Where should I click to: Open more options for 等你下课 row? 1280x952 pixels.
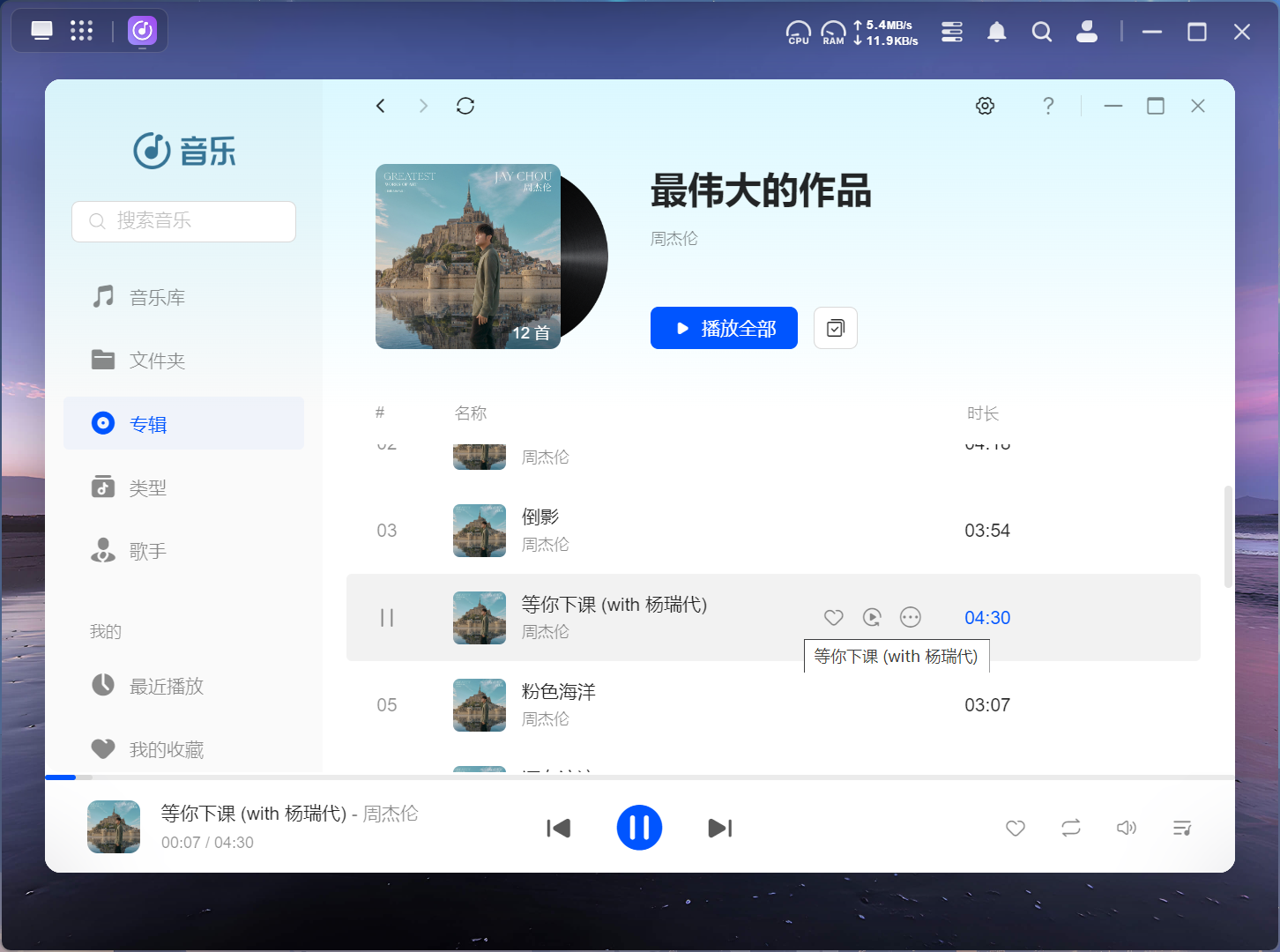(x=911, y=617)
